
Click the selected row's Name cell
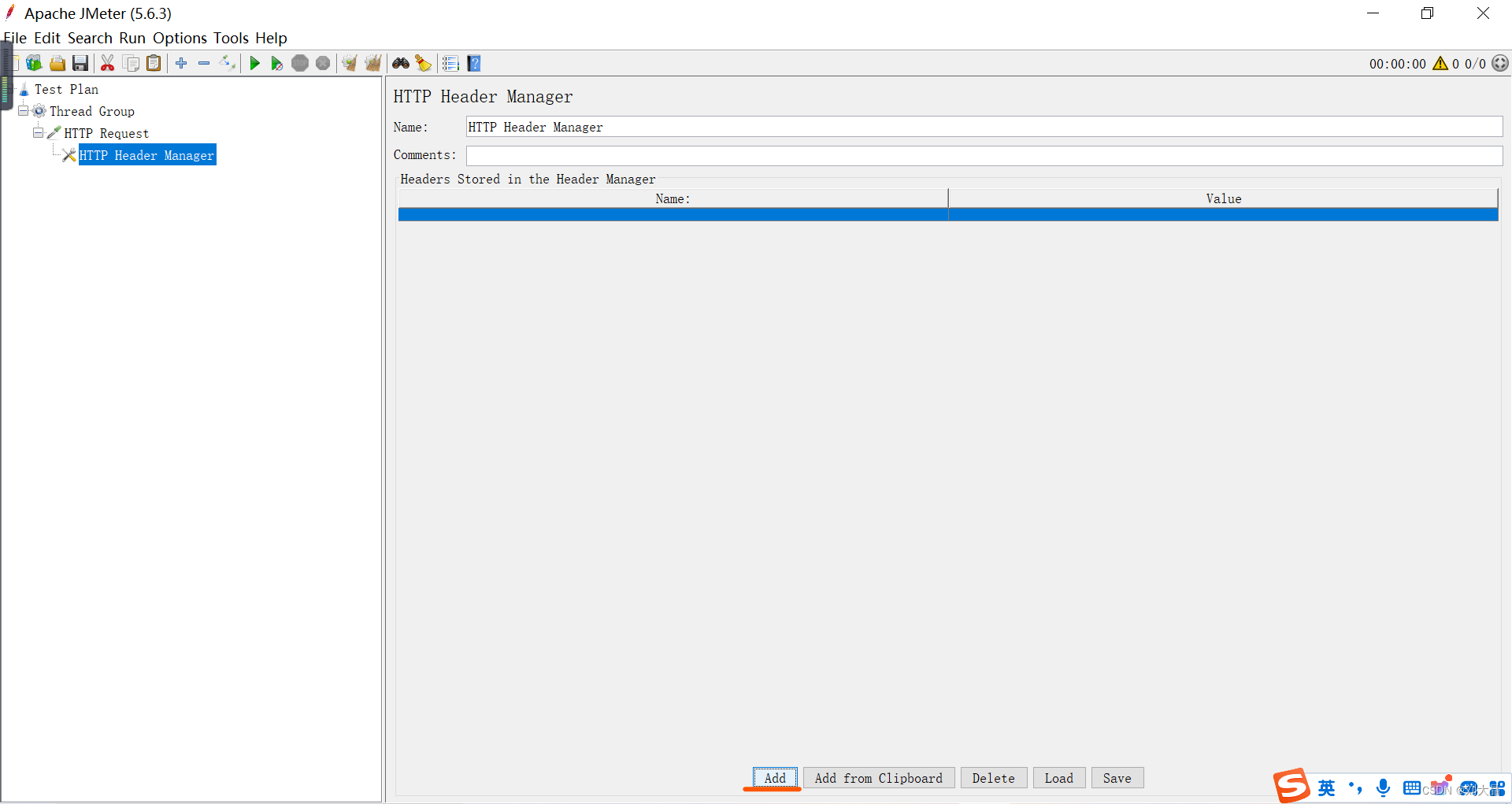[673, 215]
